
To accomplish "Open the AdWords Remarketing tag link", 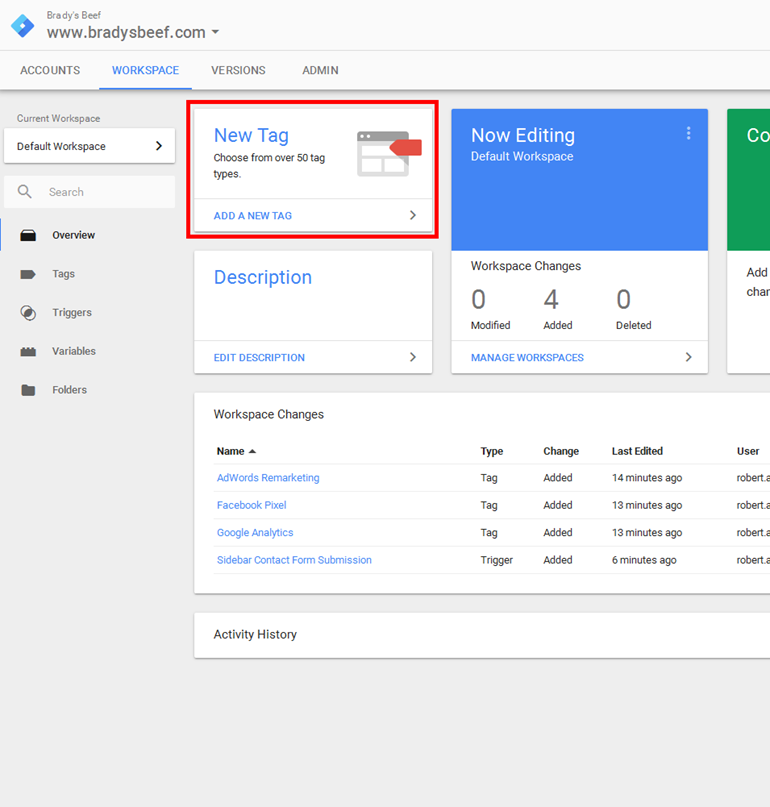I will pos(268,478).
